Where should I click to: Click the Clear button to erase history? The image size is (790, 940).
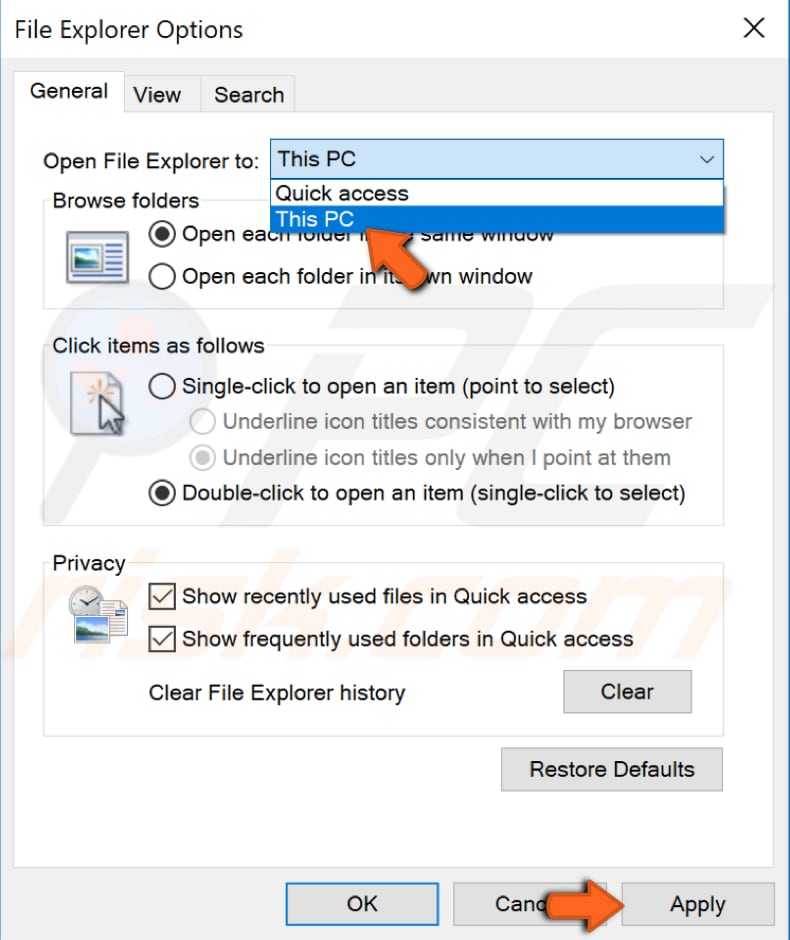(627, 691)
